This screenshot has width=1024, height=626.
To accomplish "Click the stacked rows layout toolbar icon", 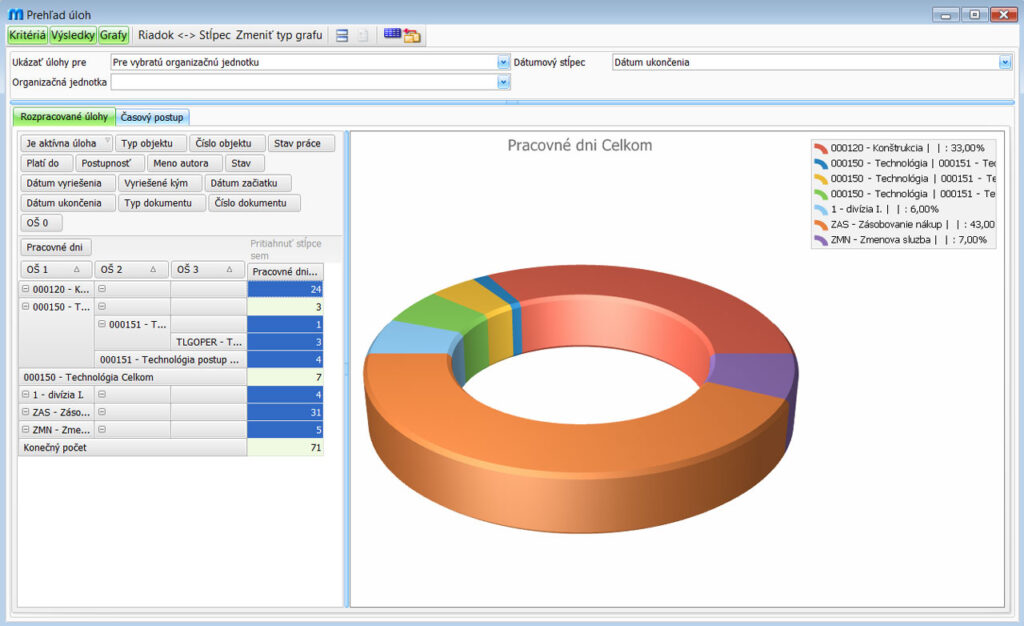I will [x=342, y=35].
